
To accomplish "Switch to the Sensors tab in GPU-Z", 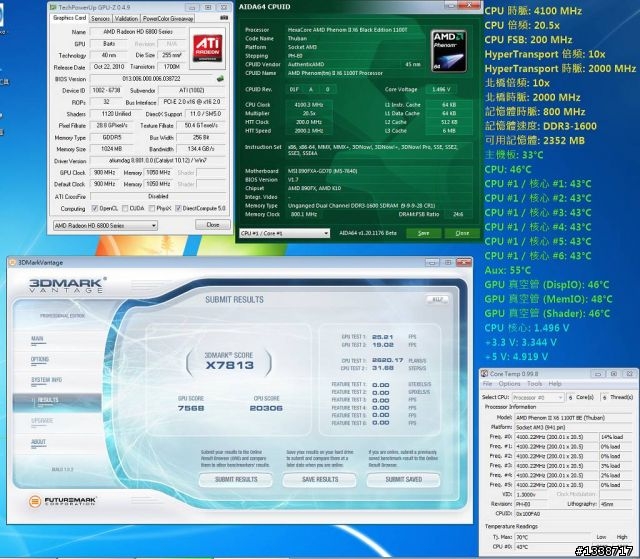I will click(x=100, y=18).
